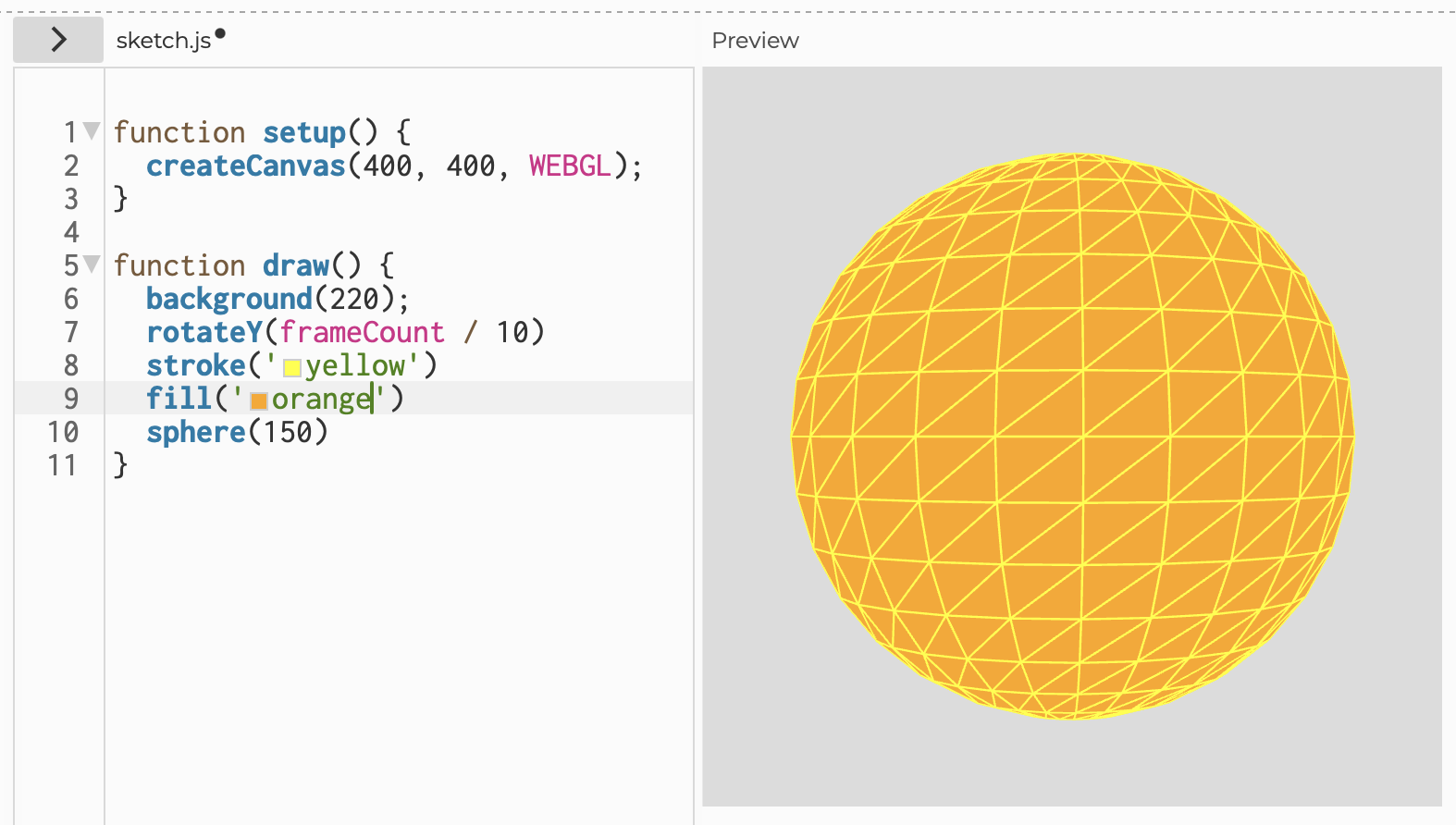1456x825 pixels.
Task: Collapse the draw function fold arrow
Action: click(92, 265)
